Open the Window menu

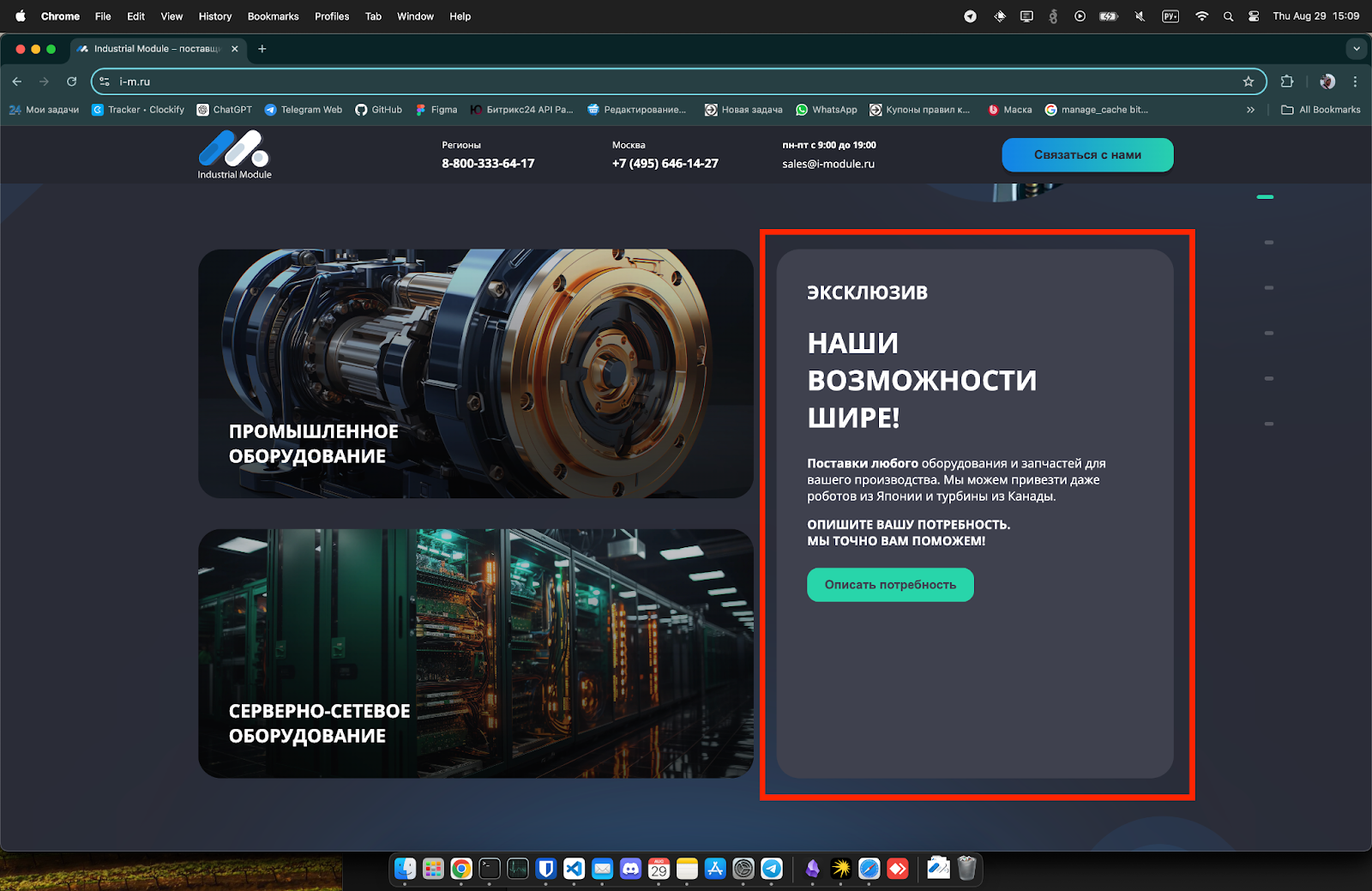point(415,16)
